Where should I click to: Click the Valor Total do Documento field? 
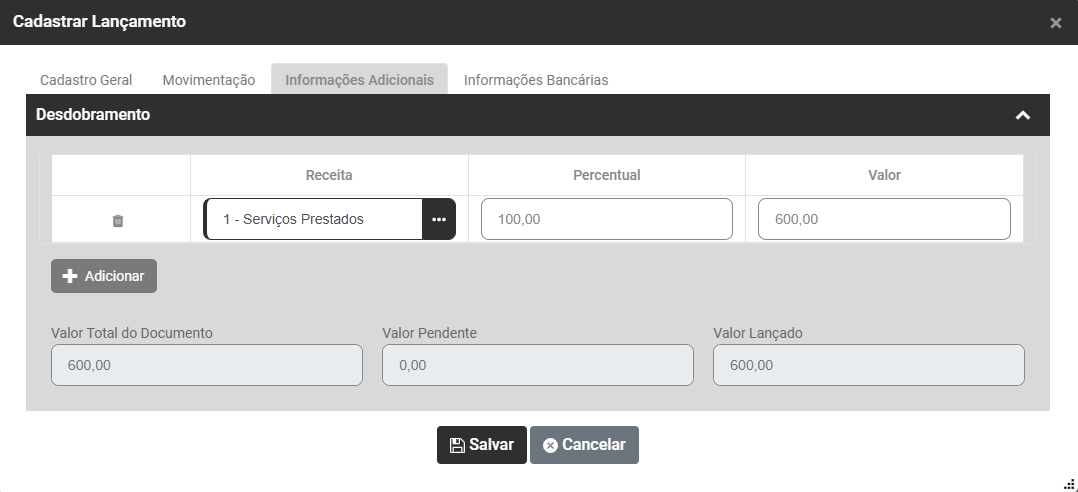click(207, 366)
